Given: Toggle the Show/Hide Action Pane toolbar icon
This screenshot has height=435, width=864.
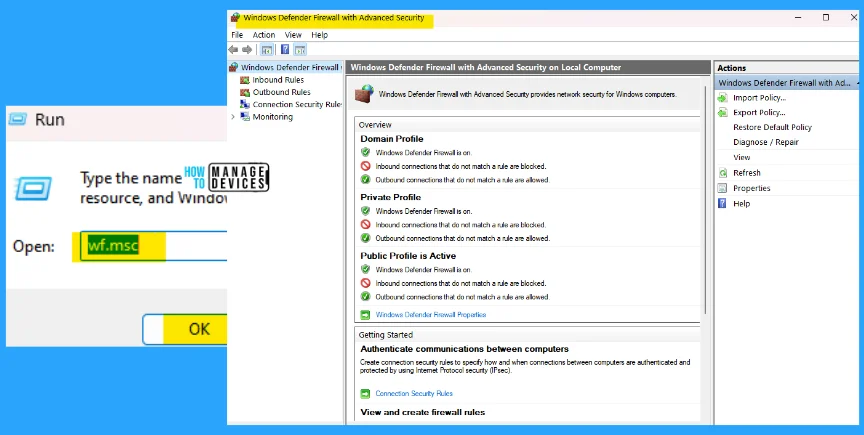Looking at the screenshot, I should click(x=300, y=50).
